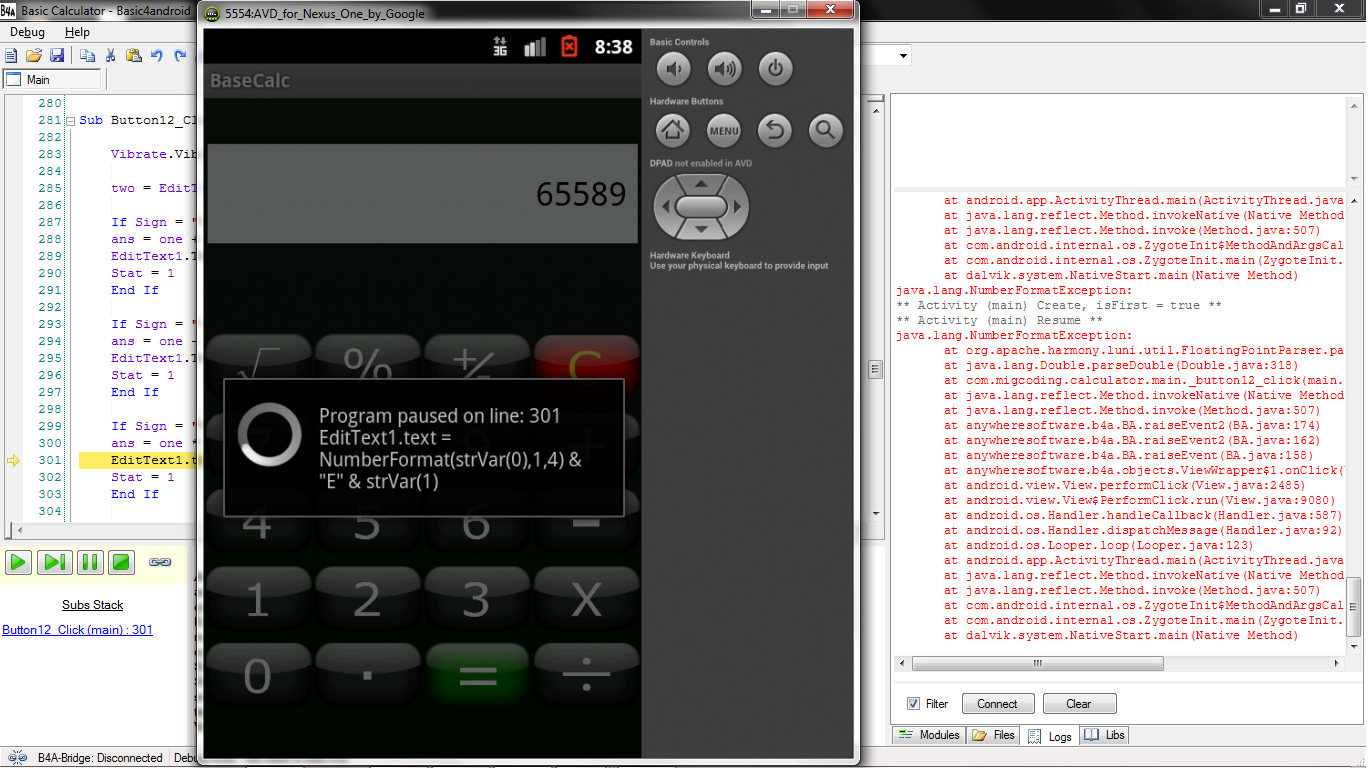Click the emulator Home hardware button
Screen dimensions: 1368x770
click(x=673, y=130)
